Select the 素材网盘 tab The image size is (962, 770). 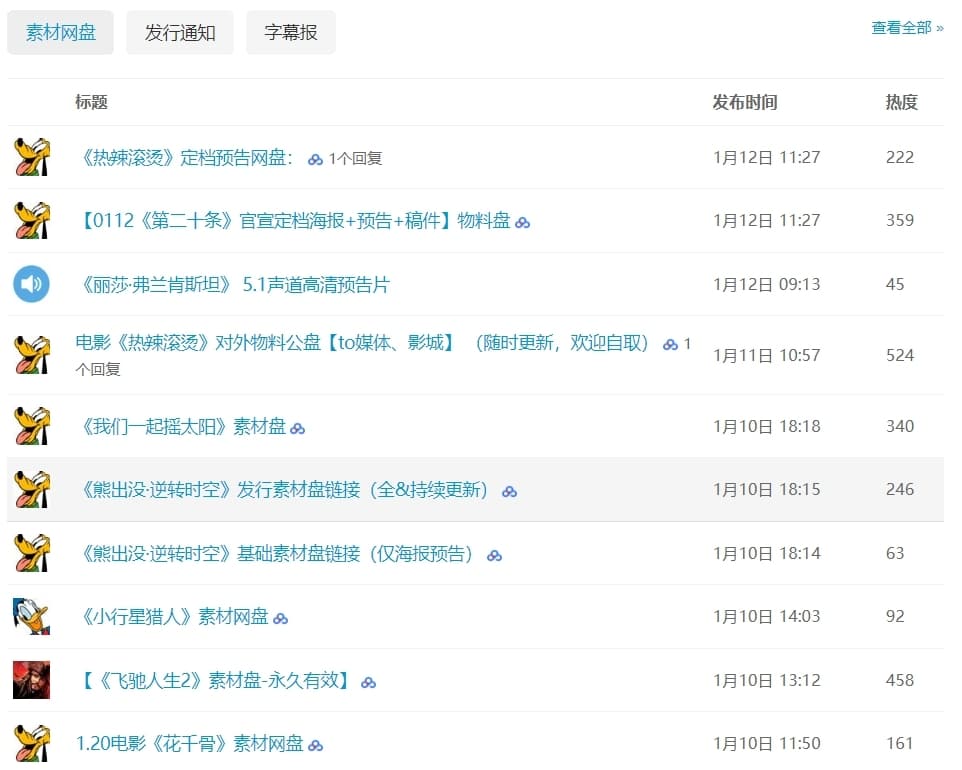tap(60, 33)
